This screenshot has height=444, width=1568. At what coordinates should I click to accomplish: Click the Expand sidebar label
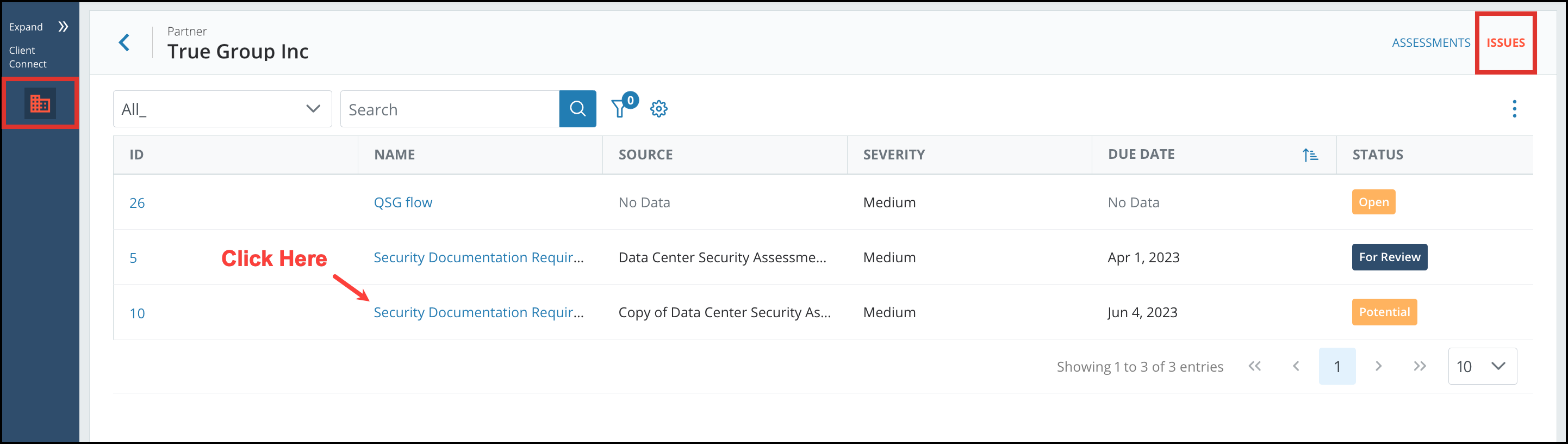[x=26, y=27]
